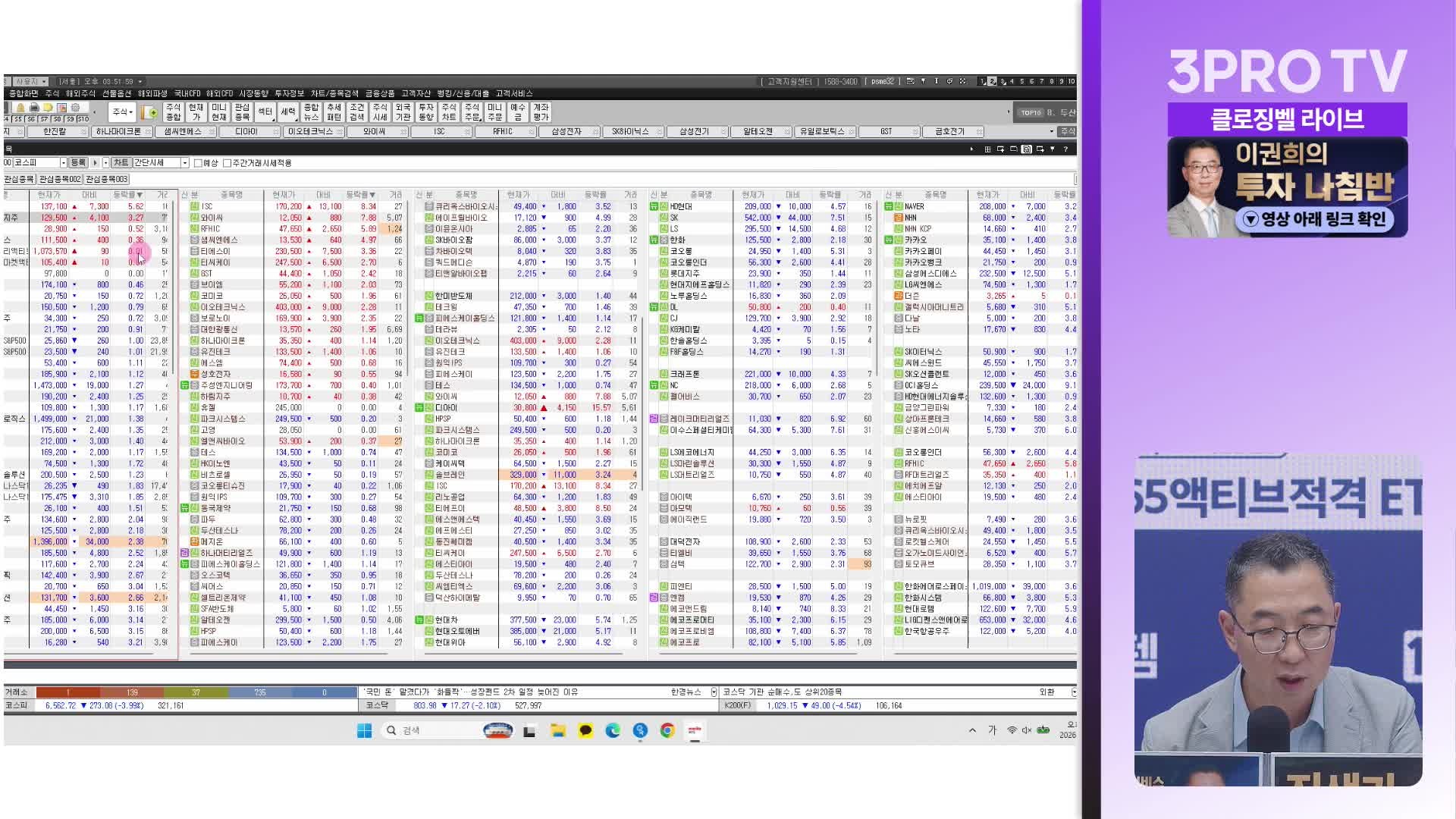Click the book with green plus icon

[x=149, y=112]
